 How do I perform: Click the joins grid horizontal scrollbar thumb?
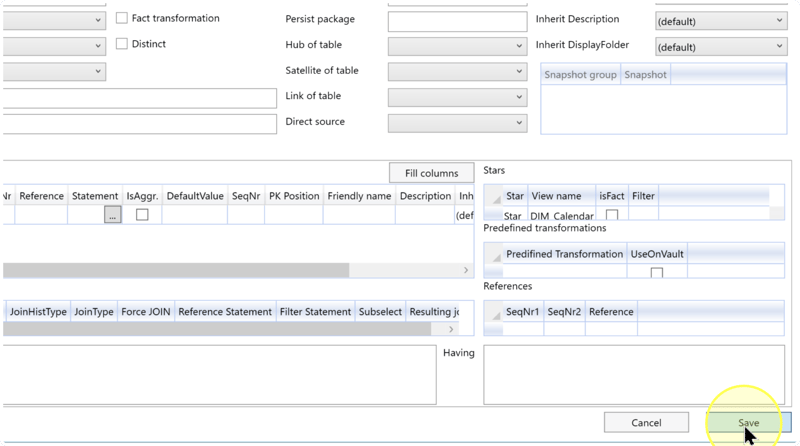(x=217, y=329)
